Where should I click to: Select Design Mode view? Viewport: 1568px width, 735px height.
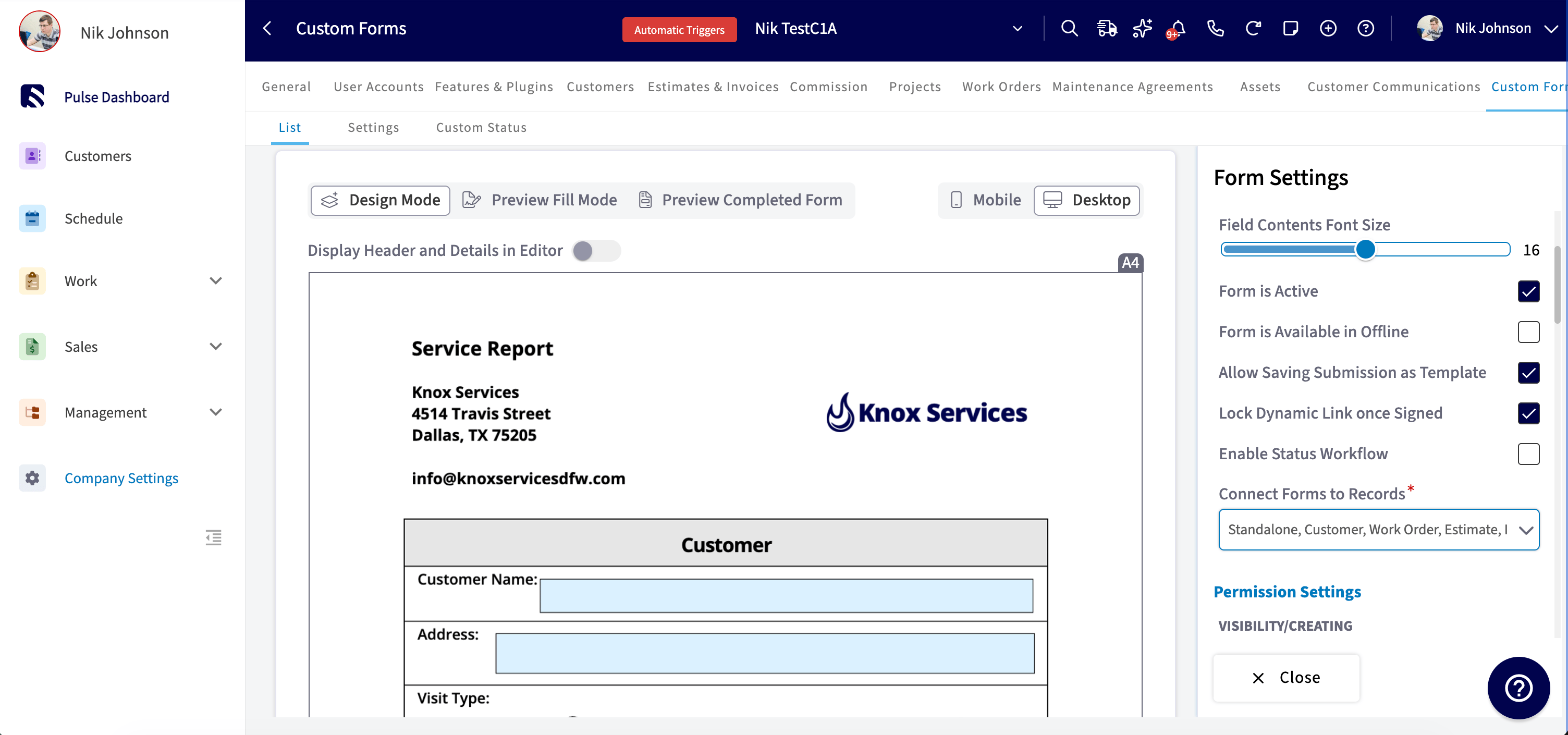click(x=381, y=200)
